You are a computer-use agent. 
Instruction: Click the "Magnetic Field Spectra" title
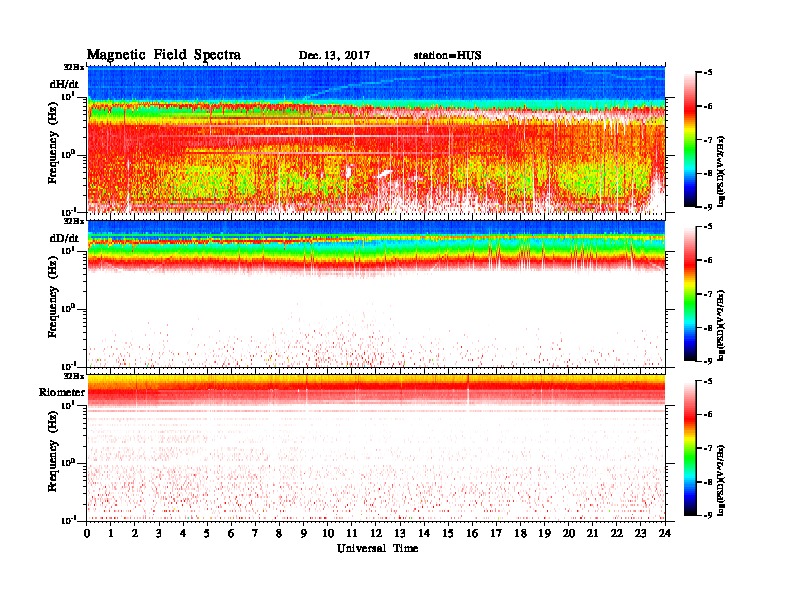(164, 55)
